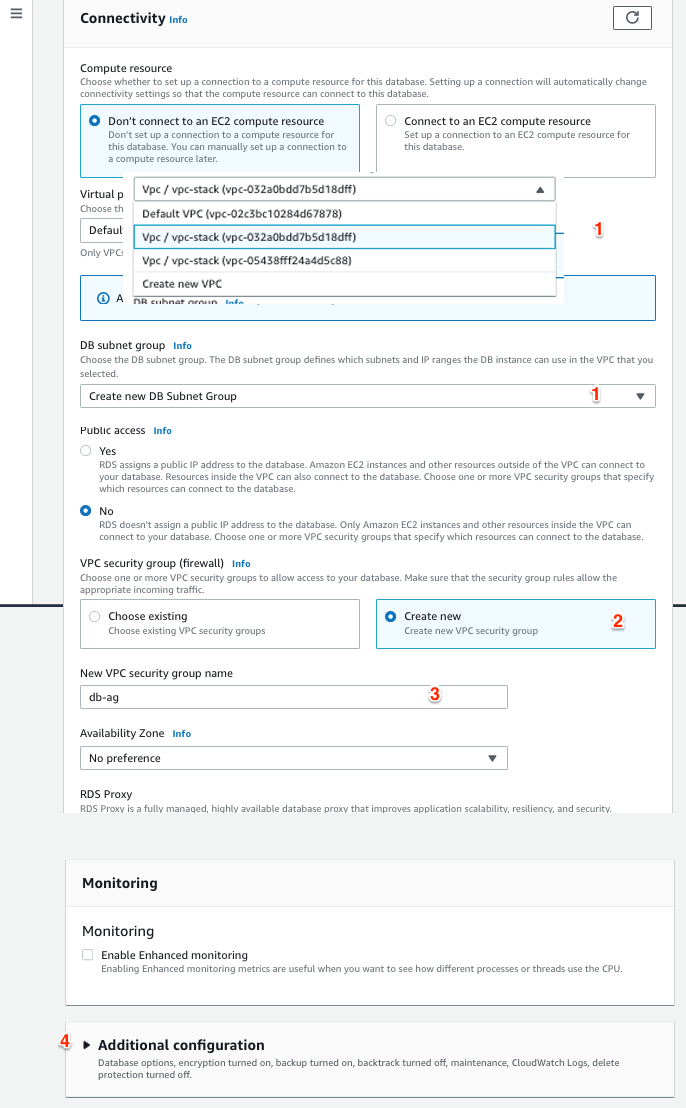Image resolution: width=686 pixels, height=1108 pixels.
Task: Open the Availability Zone dropdown
Action: [293, 758]
